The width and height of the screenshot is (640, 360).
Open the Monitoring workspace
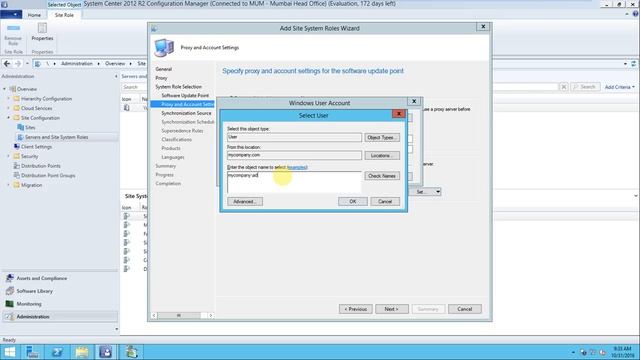point(29,304)
